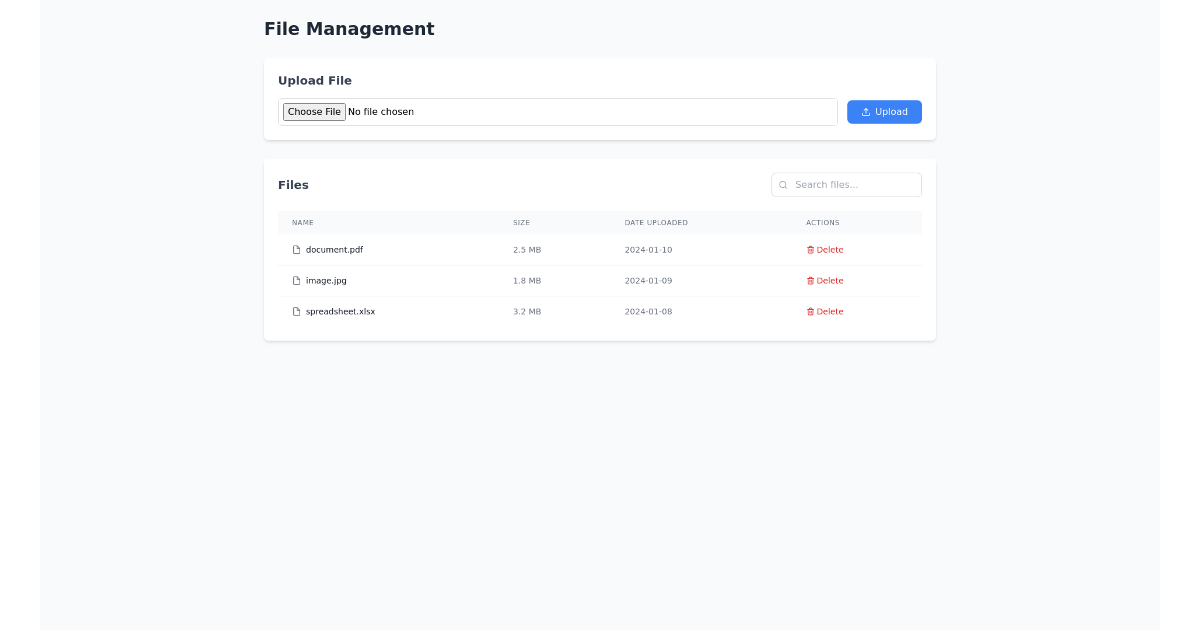The height and width of the screenshot is (630, 1200).
Task: Click the upload cloud icon on Upload button
Action: 864,111
